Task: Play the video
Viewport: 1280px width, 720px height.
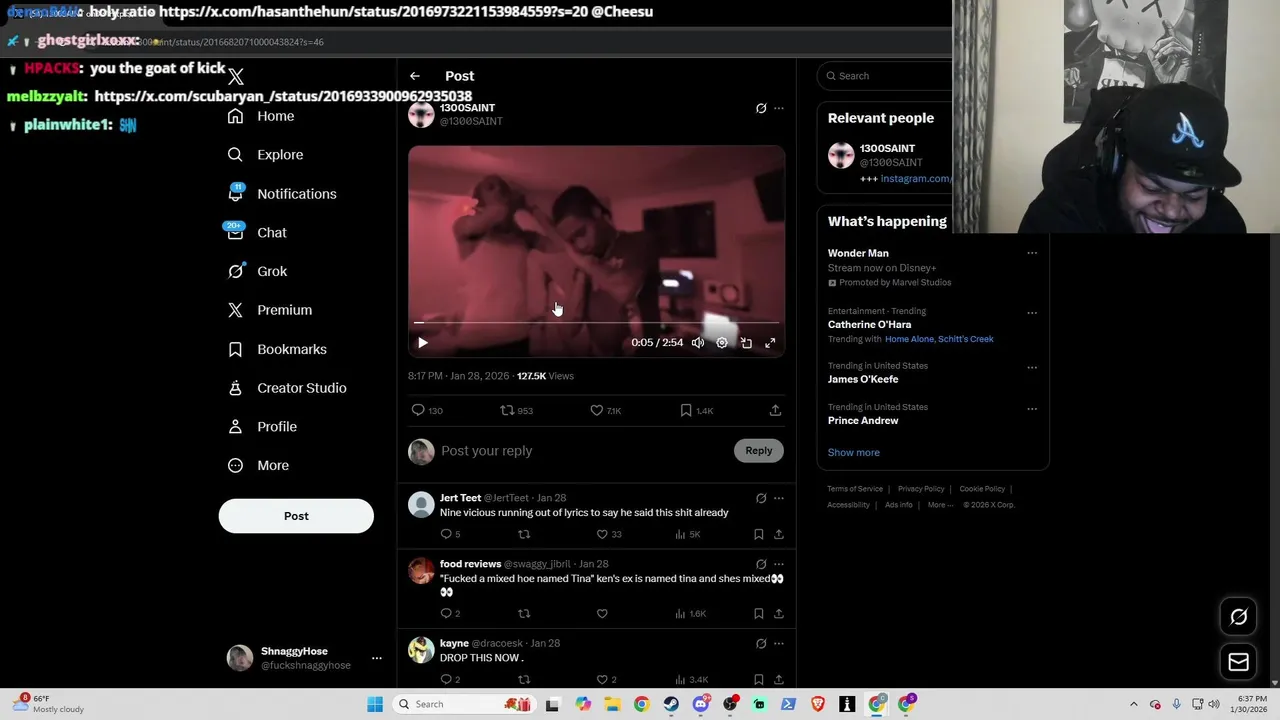Action: tap(422, 343)
